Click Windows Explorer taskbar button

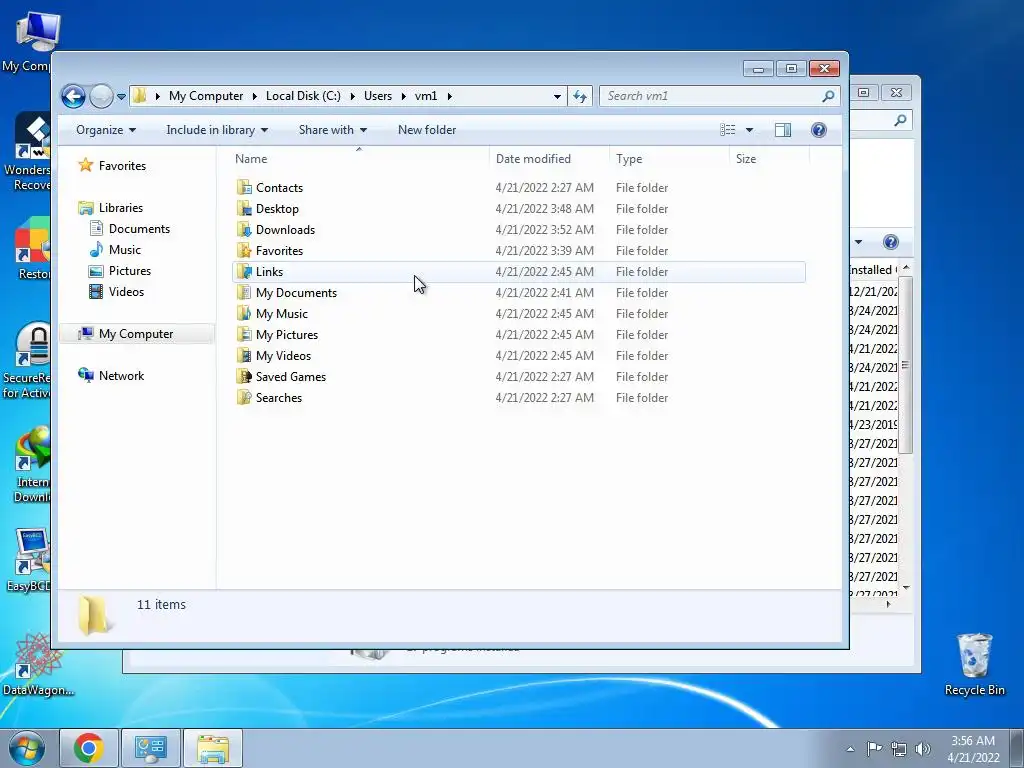click(213, 748)
